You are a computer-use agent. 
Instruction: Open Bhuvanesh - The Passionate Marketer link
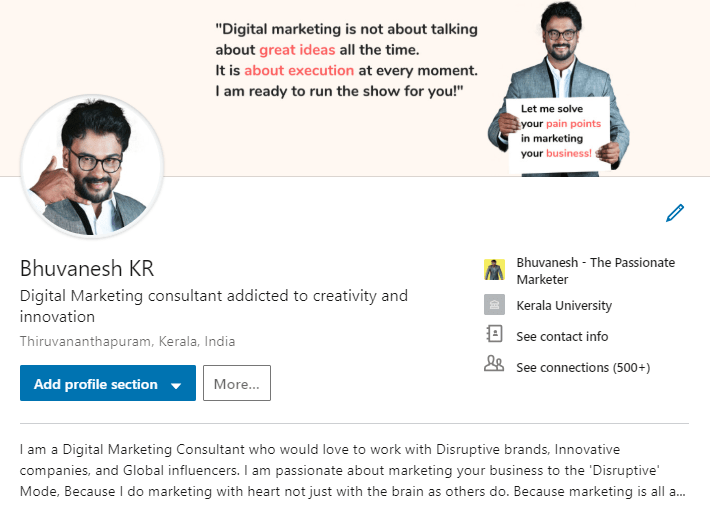595,271
